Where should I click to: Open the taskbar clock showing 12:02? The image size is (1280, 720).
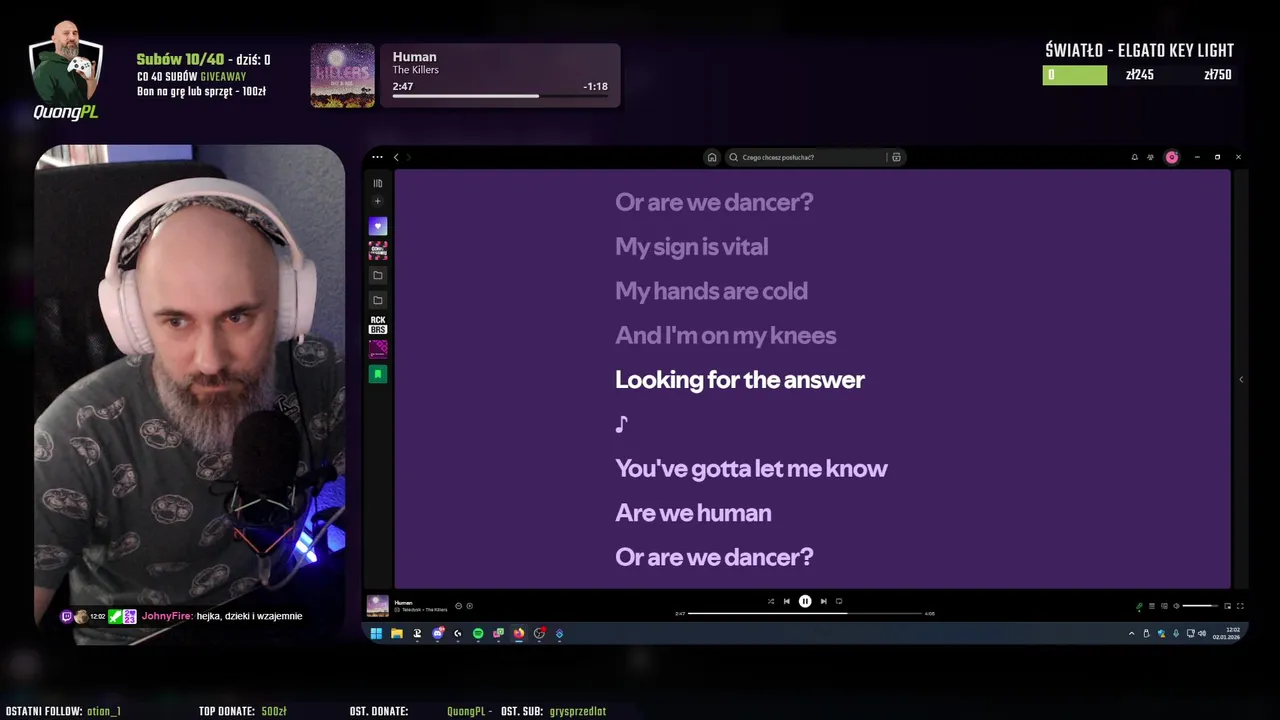coord(1226,633)
